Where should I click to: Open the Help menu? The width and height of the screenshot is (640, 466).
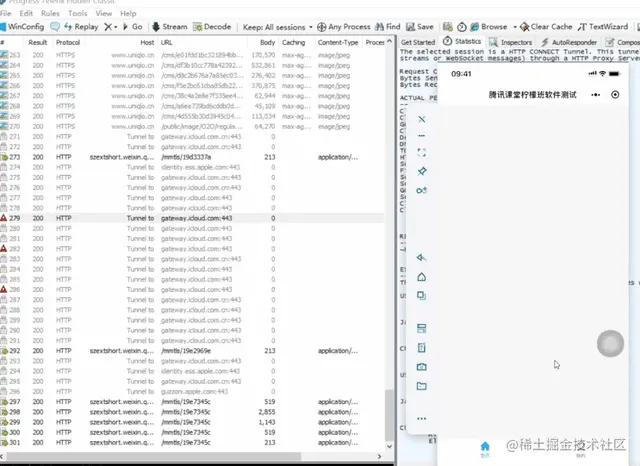(x=128, y=13)
